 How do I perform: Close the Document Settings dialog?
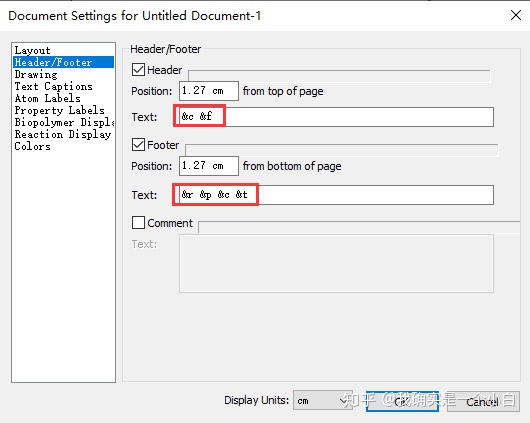coord(516,15)
